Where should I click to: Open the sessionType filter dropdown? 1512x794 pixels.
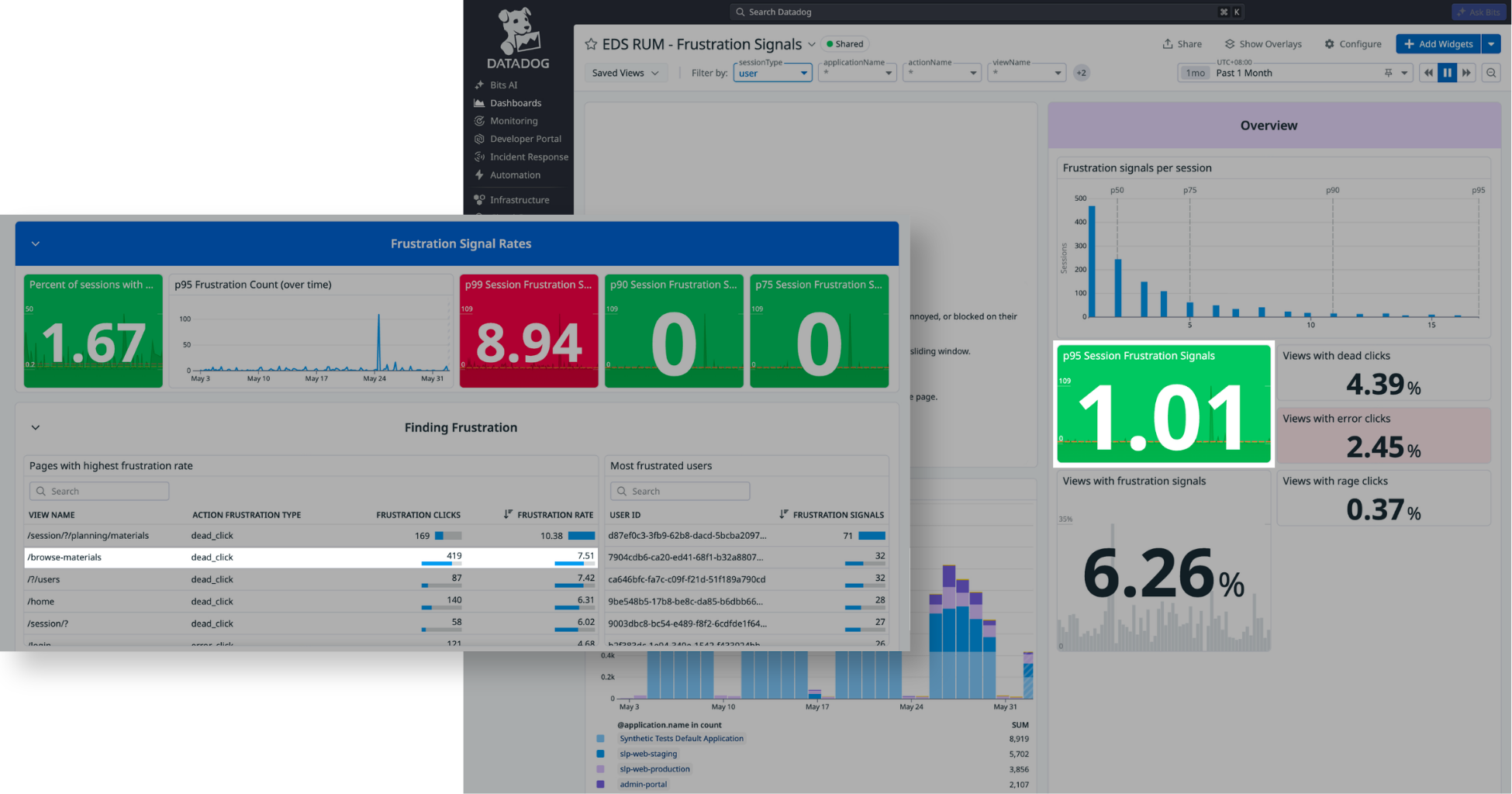[x=773, y=73]
